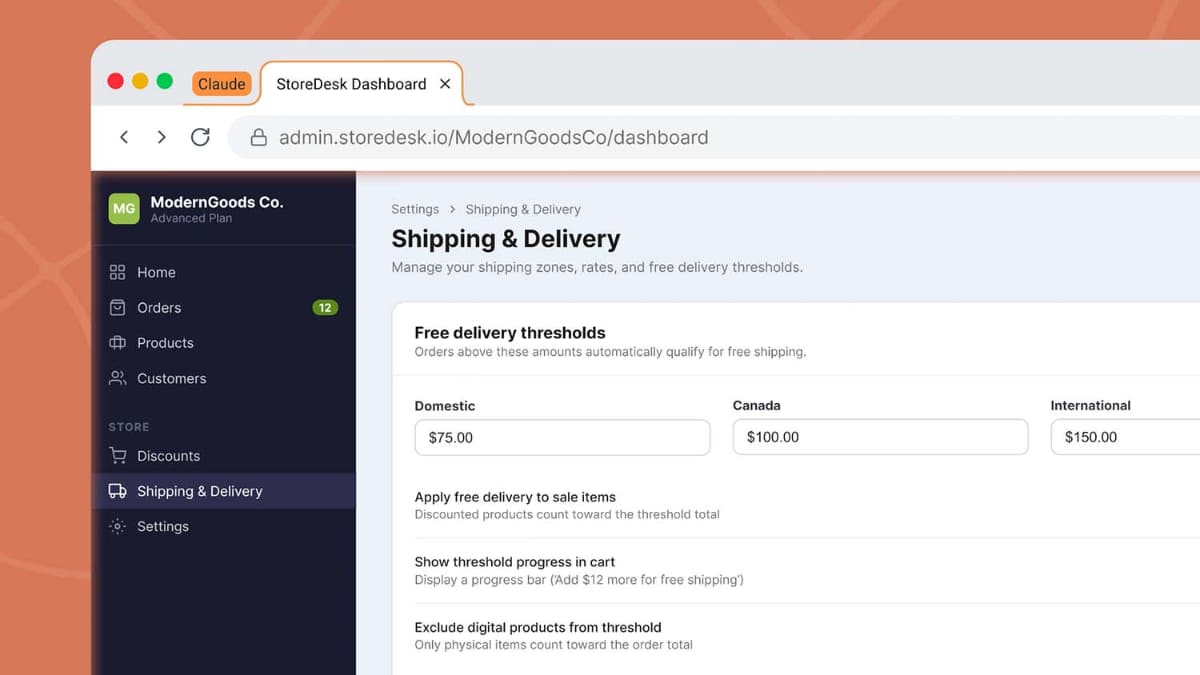Click 'Show threshold progress in cart' label
The height and width of the screenshot is (675, 1200).
(515, 562)
